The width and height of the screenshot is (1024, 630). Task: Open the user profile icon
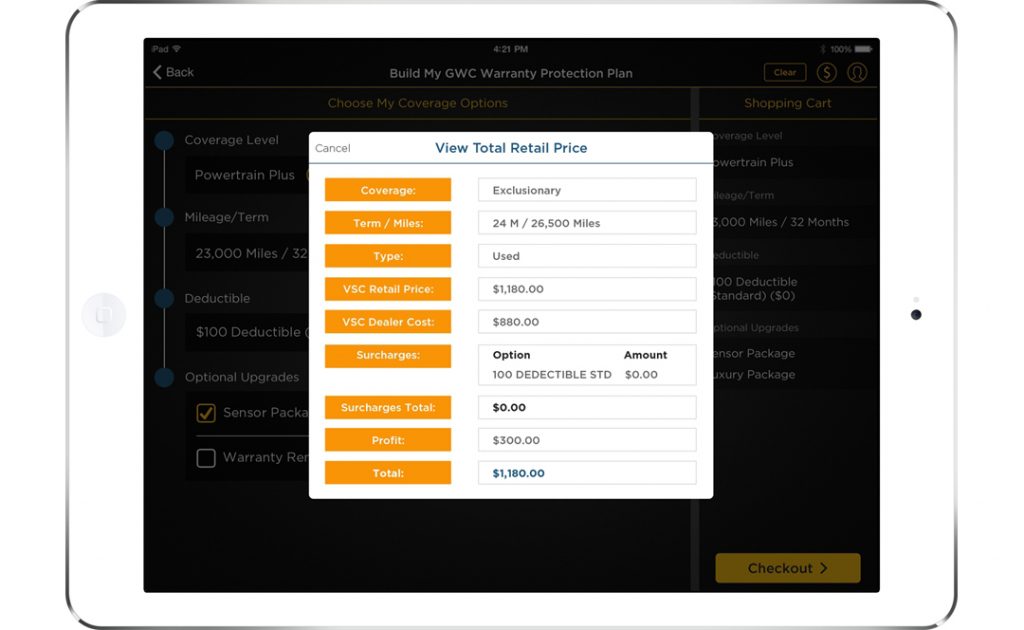click(x=857, y=73)
